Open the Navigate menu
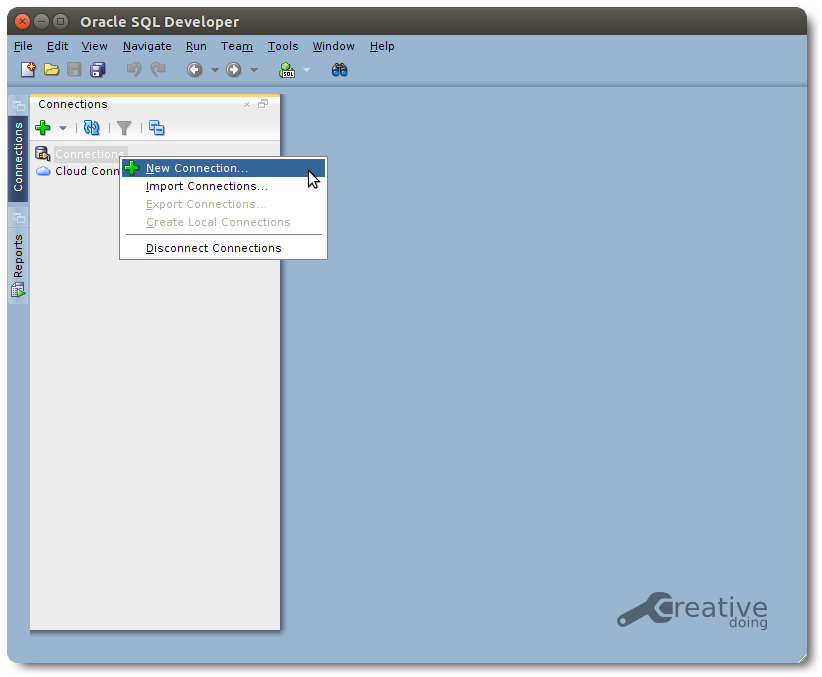Viewport: 822px width, 677px height. point(147,46)
